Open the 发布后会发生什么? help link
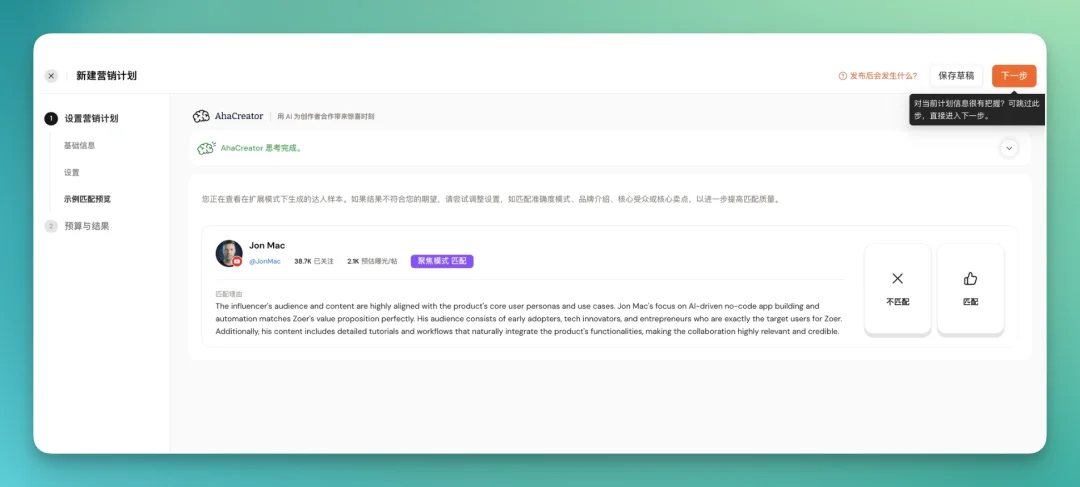The image size is (1080, 487). 883,76
